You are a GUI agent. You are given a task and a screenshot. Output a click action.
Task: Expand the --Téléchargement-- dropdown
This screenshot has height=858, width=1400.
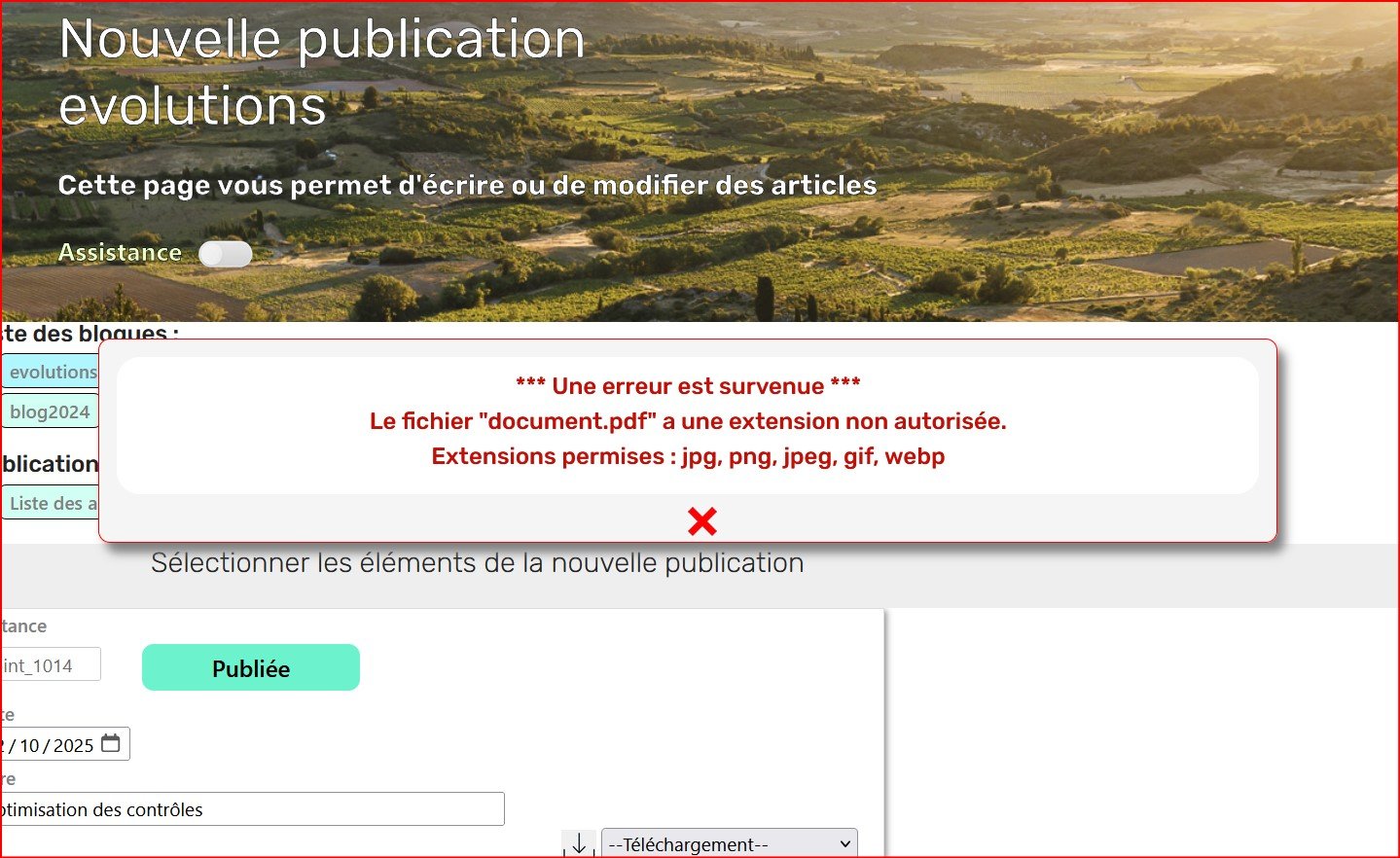730,843
